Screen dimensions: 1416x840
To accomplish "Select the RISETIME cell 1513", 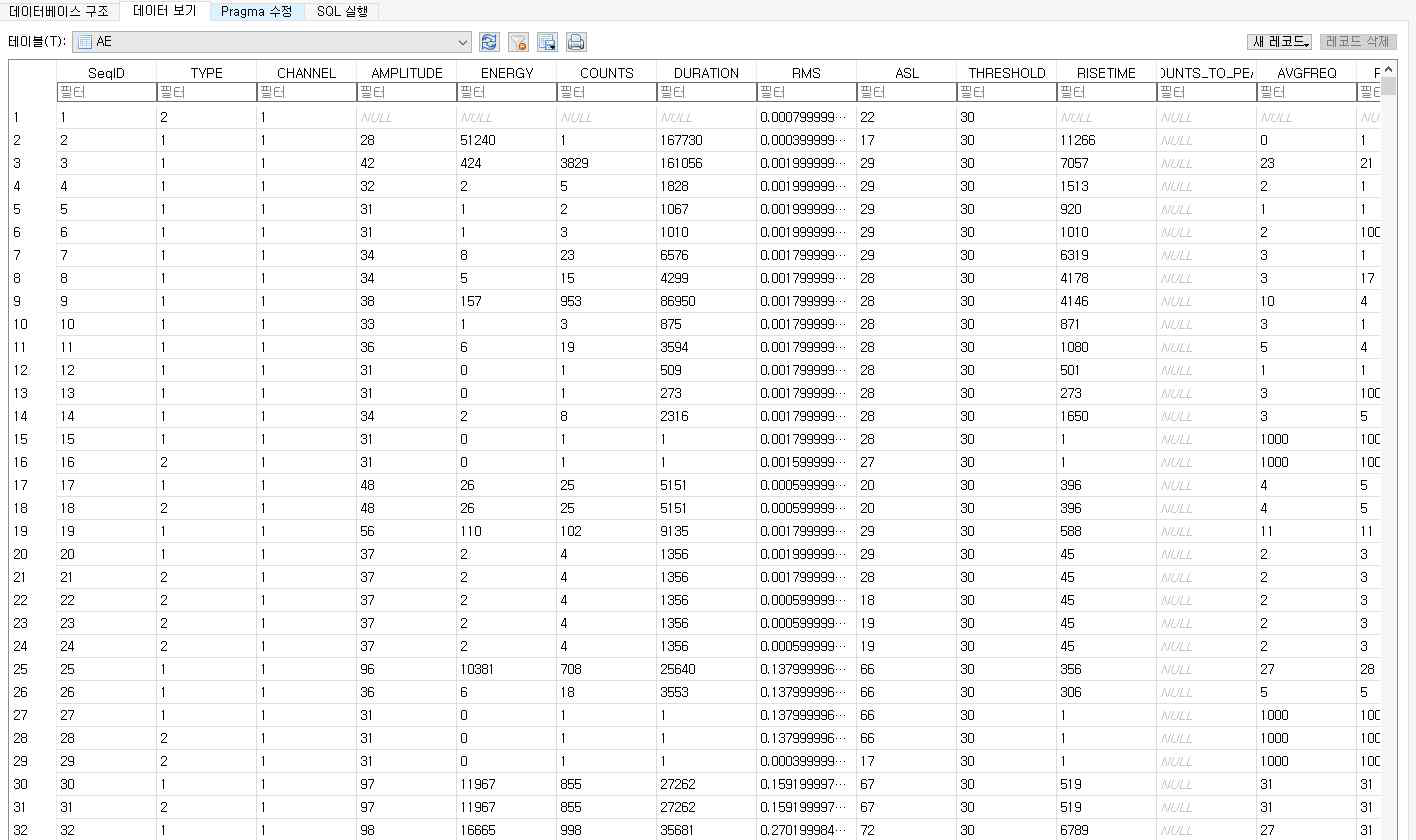I will click(x=1106, y=186).
